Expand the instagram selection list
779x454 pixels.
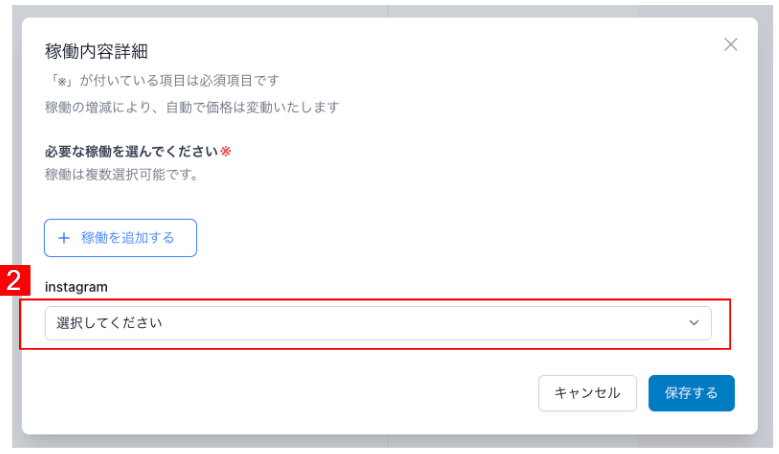(378, 323)
